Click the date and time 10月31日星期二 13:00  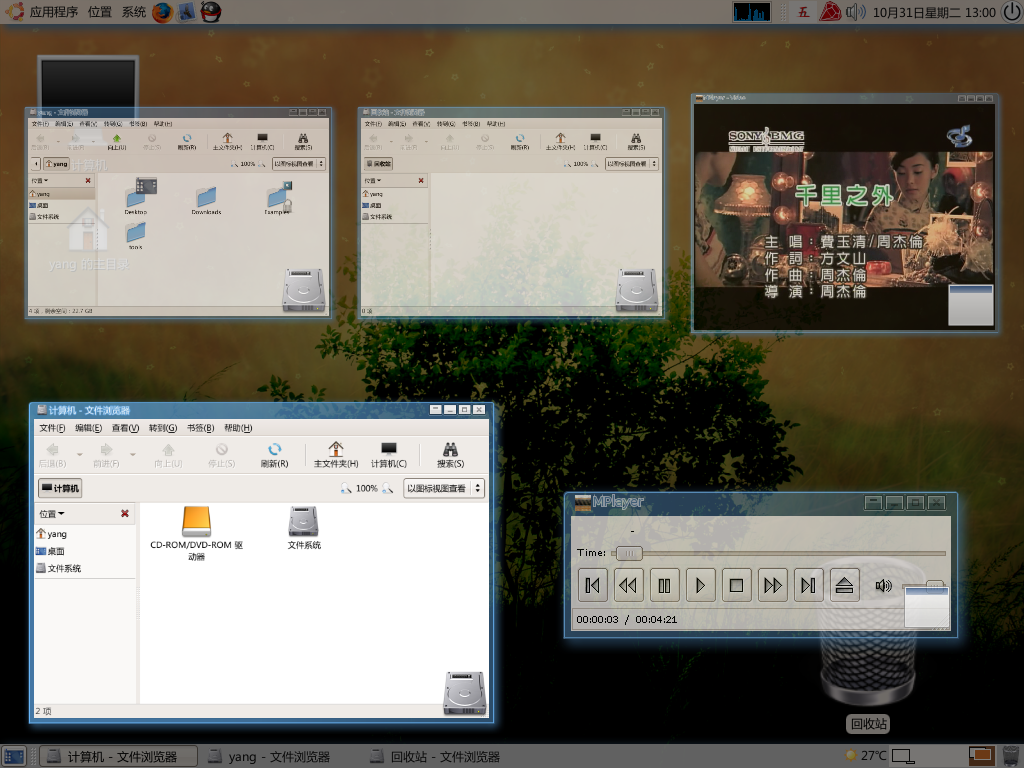click(x=934, y=12)
